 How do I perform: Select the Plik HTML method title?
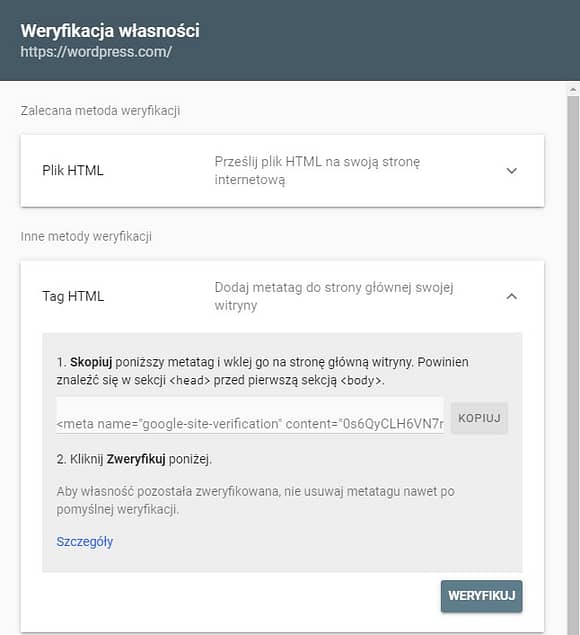pos(73,170)
